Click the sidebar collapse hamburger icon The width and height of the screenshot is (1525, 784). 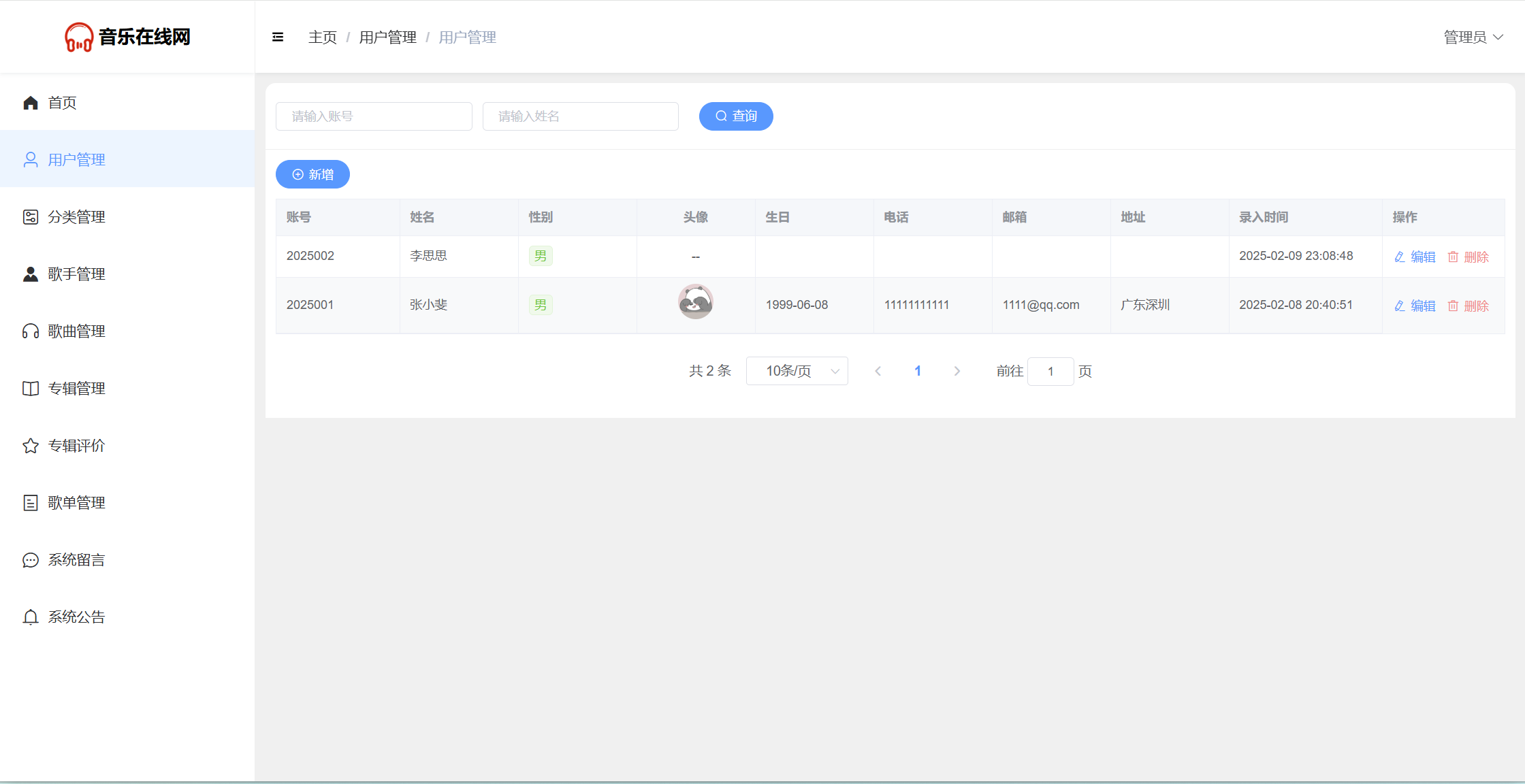(278, 37)
